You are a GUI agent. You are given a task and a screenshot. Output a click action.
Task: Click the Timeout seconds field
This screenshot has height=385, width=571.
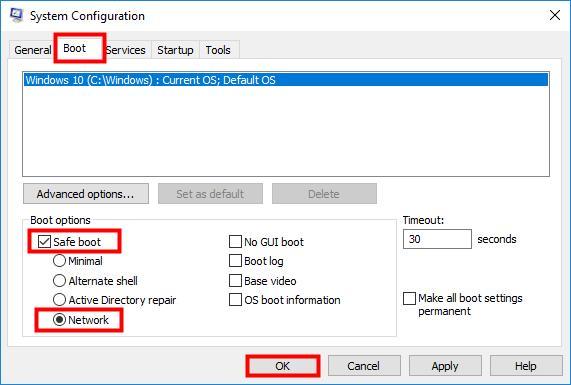click(x=437, y=239)
